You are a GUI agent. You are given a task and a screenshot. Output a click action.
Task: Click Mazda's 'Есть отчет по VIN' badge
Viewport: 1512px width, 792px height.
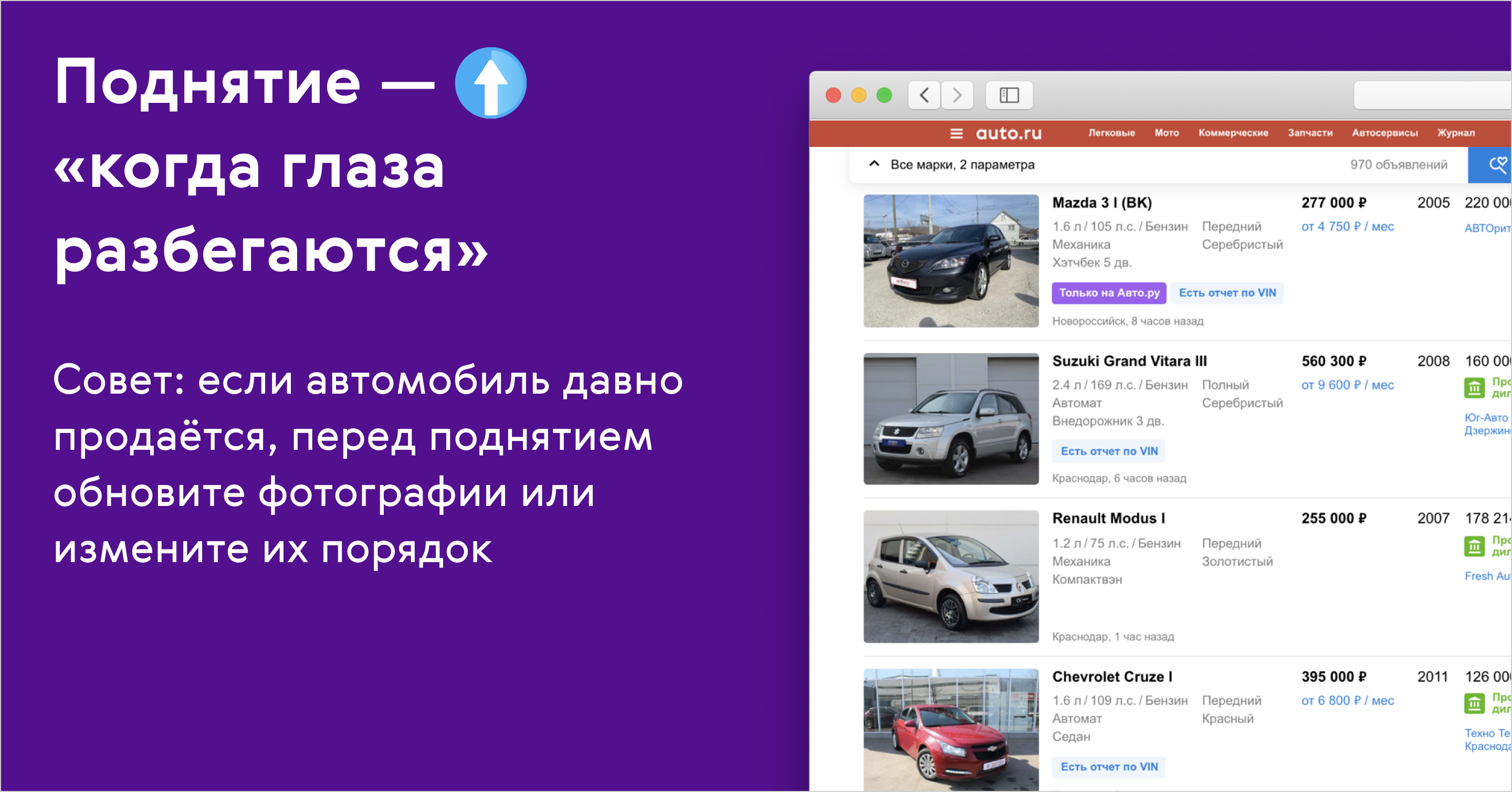click(x=1227, y=293)
